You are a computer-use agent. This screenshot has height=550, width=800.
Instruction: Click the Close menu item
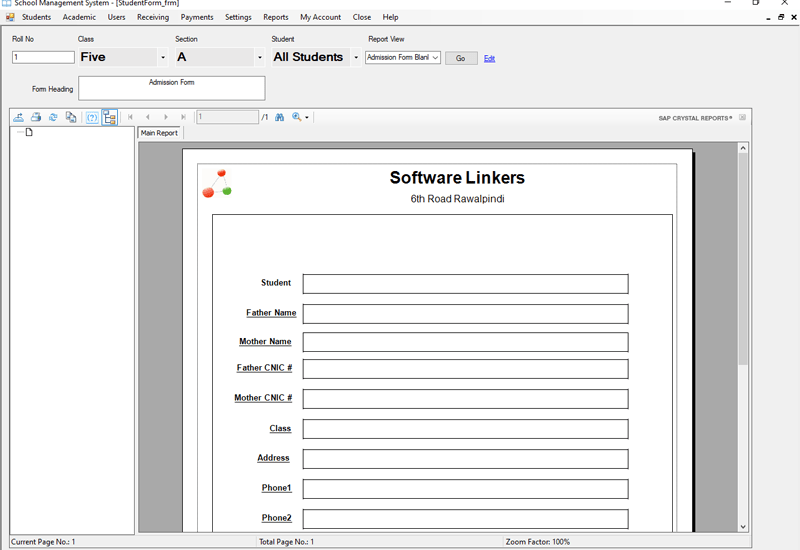coord(362,17)
